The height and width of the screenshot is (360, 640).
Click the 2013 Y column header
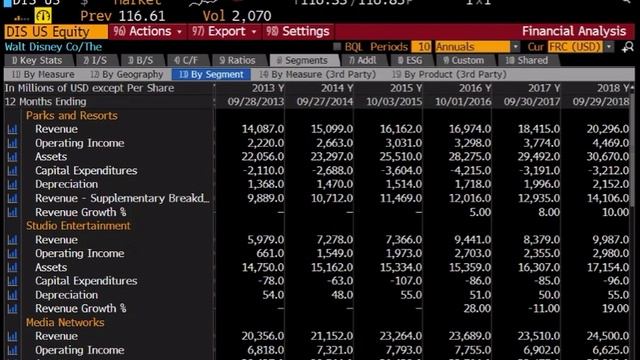click(268, 88)
